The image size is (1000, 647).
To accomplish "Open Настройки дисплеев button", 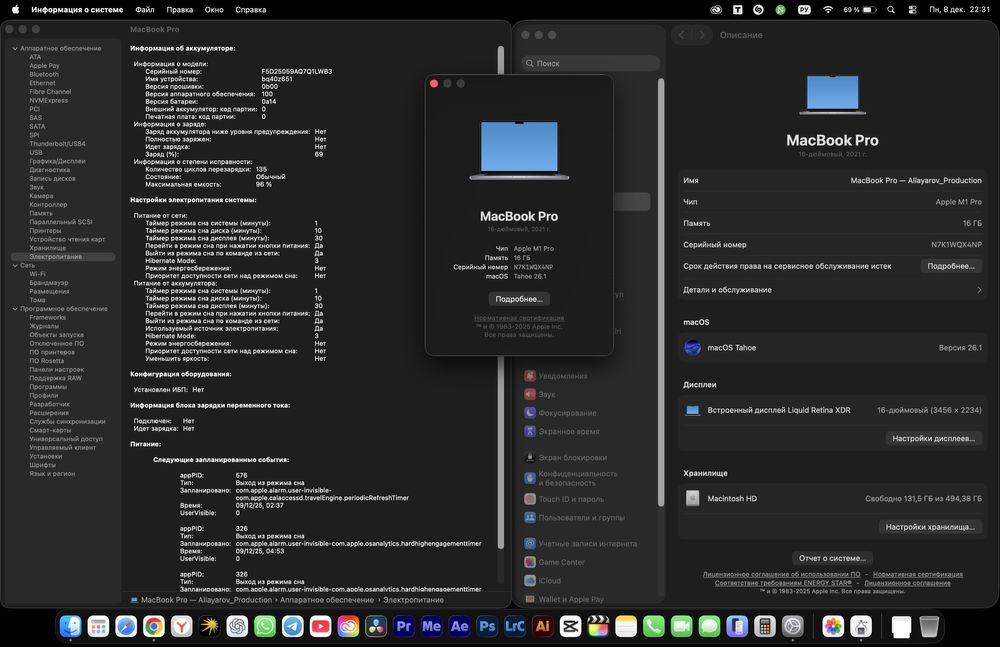I will pyautogui.click(x=933, y=438).
